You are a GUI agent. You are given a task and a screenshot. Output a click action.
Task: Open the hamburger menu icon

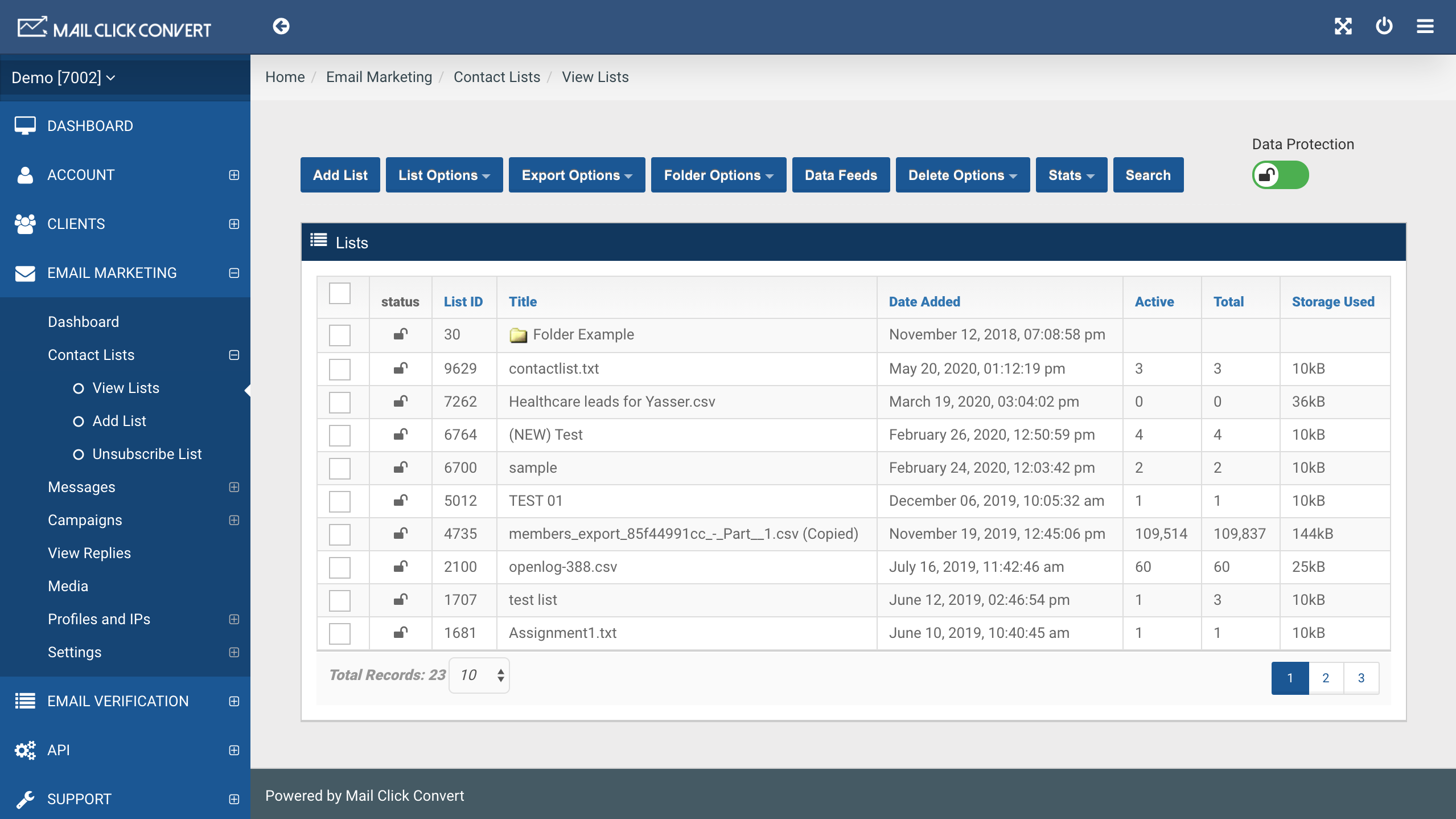[1425, 26]
